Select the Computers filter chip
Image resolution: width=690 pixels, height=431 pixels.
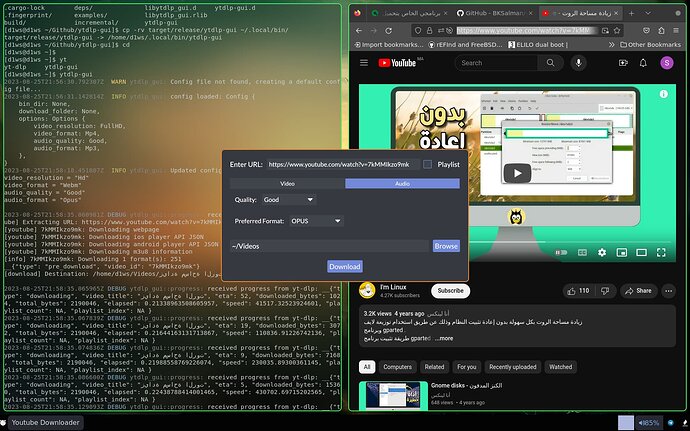397,367
